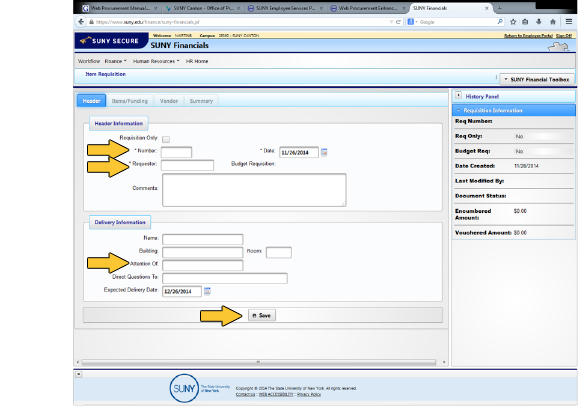Screen dimensions: 580x410
Task: Go to HR Home
Action: [197, 61]
